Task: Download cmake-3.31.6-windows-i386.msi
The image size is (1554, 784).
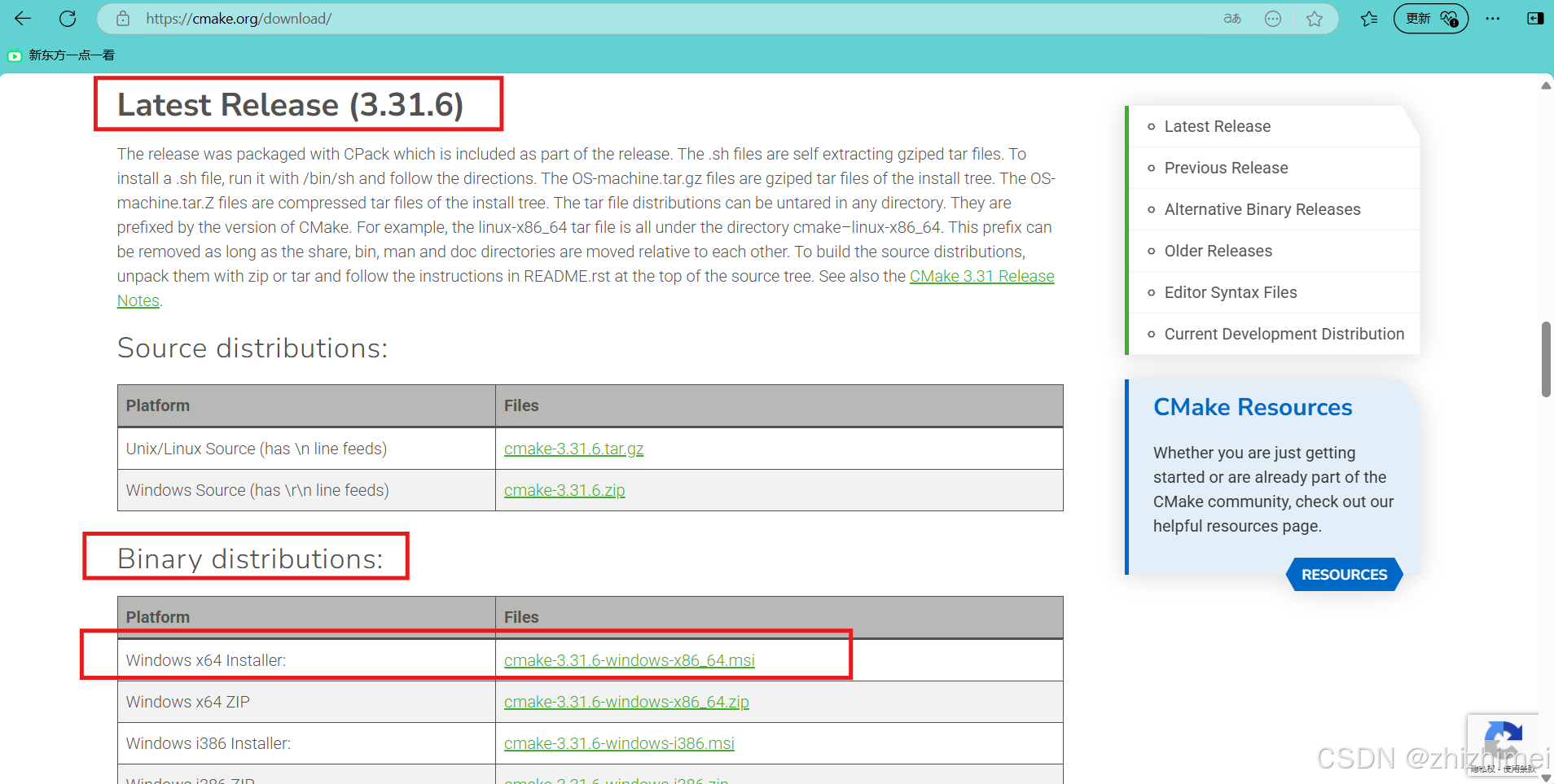Action: pyautogui.click(x=619, y=743)
